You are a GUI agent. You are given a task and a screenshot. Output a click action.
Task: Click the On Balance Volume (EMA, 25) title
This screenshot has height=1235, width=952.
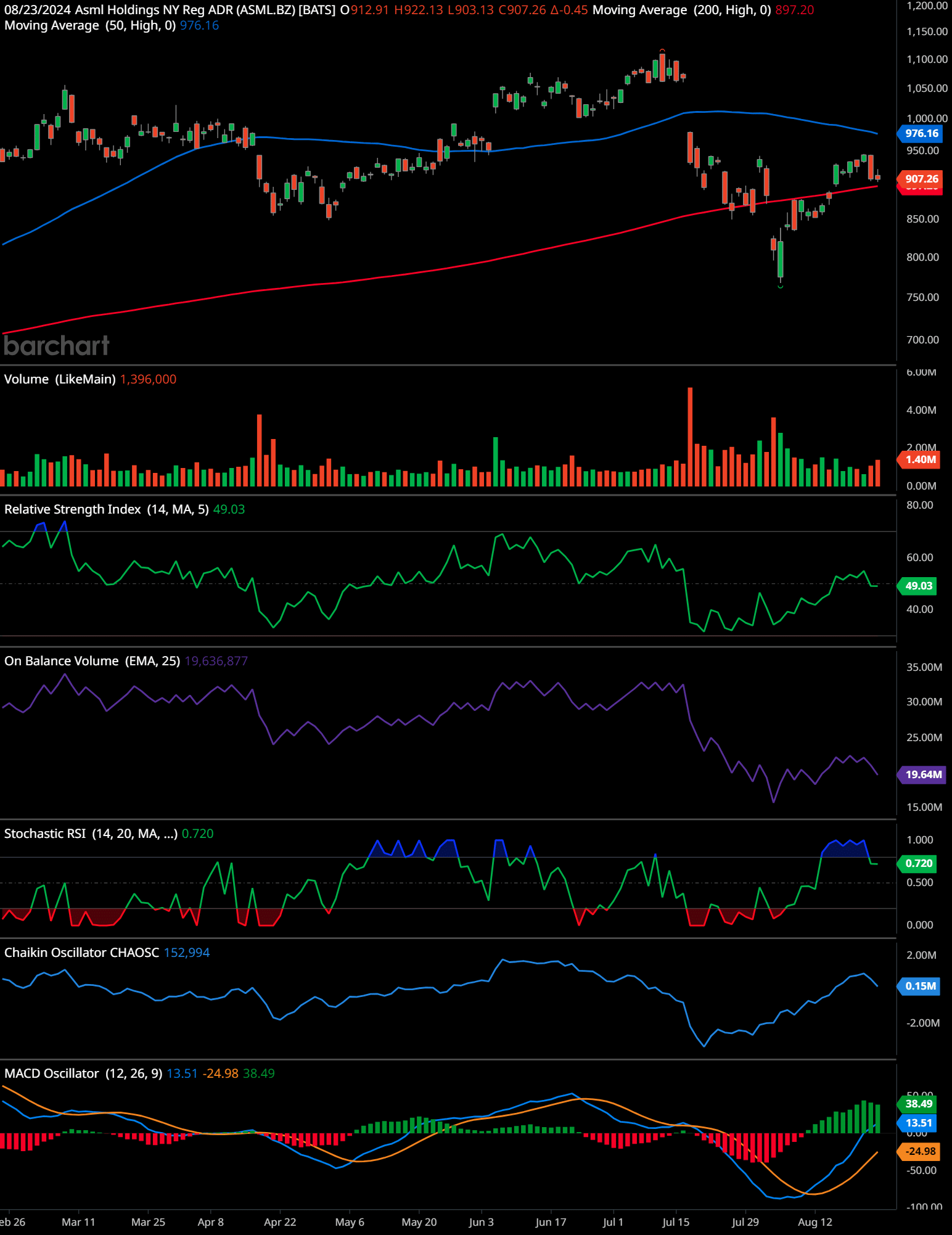pos(92,661)
